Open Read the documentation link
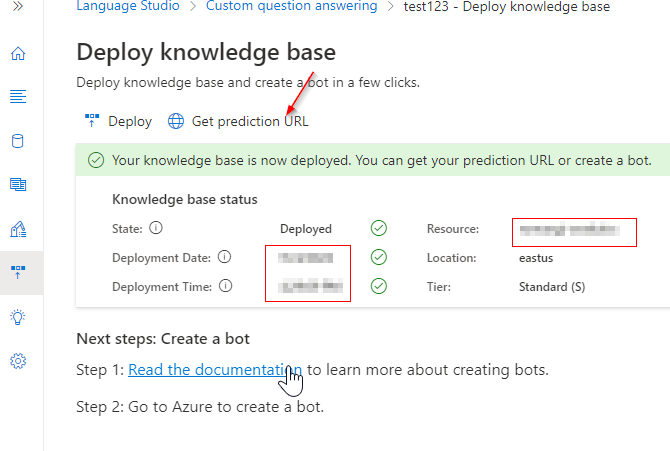This screenshot has height=451, width=670. click(x=215, y=370)
